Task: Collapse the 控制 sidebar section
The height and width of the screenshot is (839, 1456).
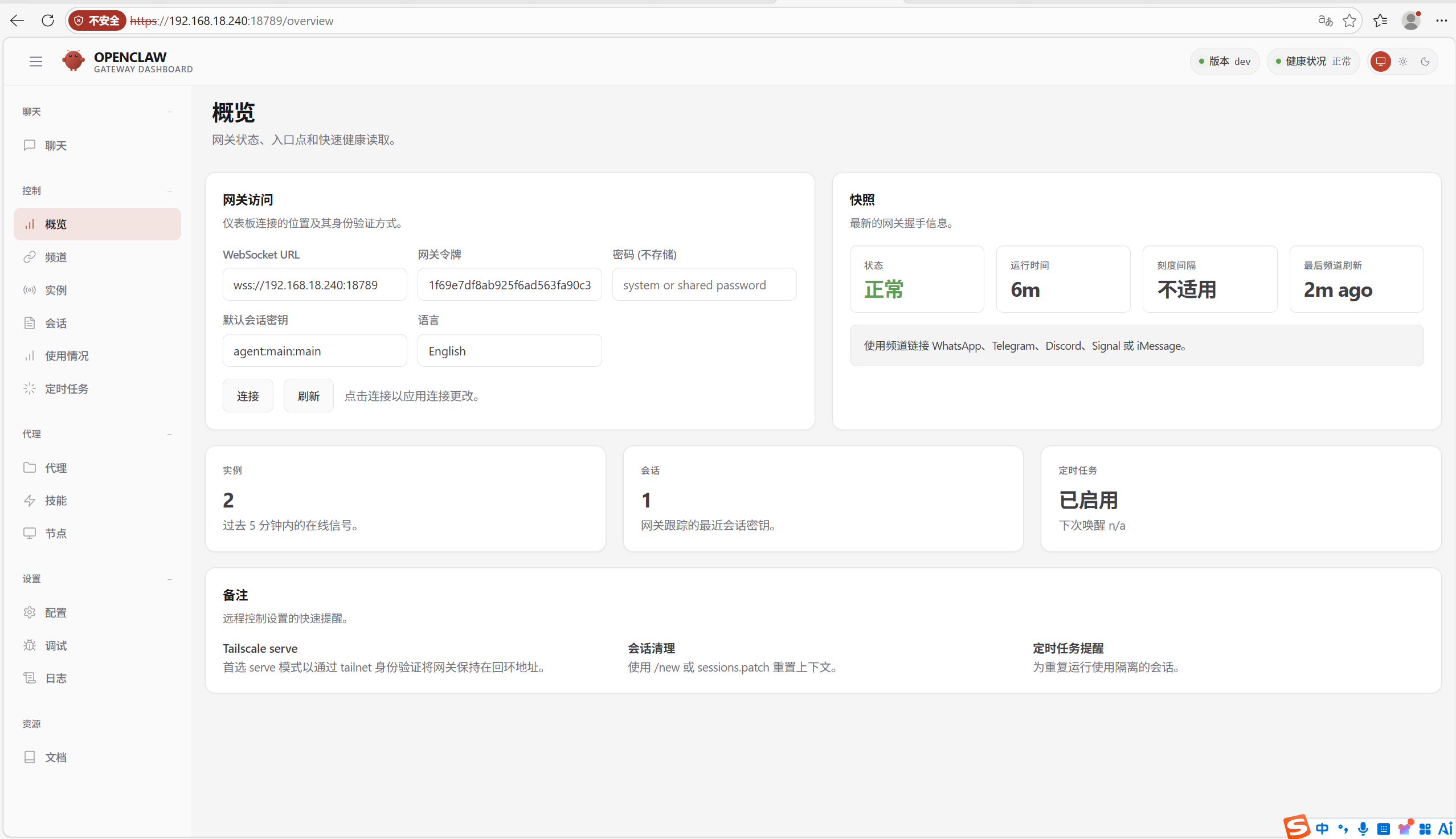Action: tap(169, 191)
